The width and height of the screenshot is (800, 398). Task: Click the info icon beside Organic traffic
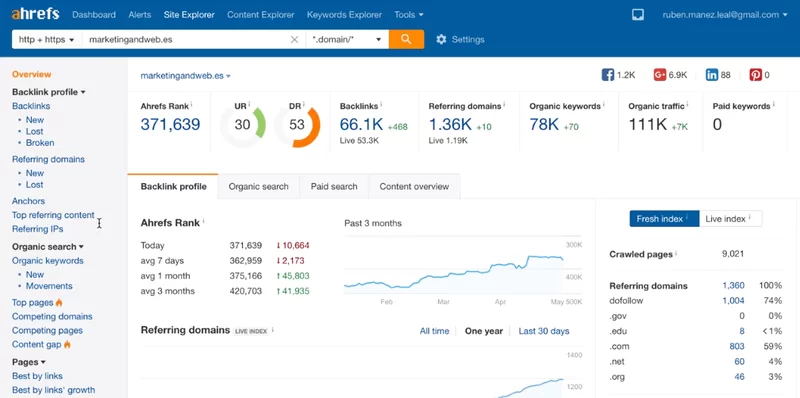coord(687,105)
